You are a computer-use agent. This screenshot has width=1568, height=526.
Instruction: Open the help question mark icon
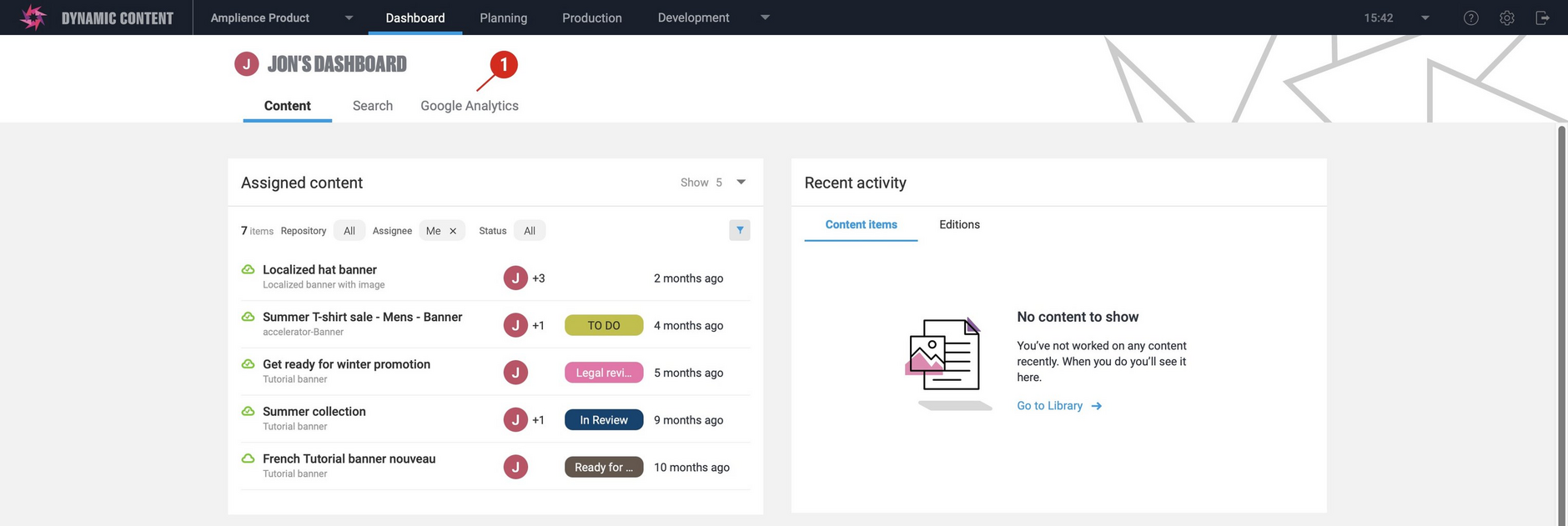[1471, 18]
